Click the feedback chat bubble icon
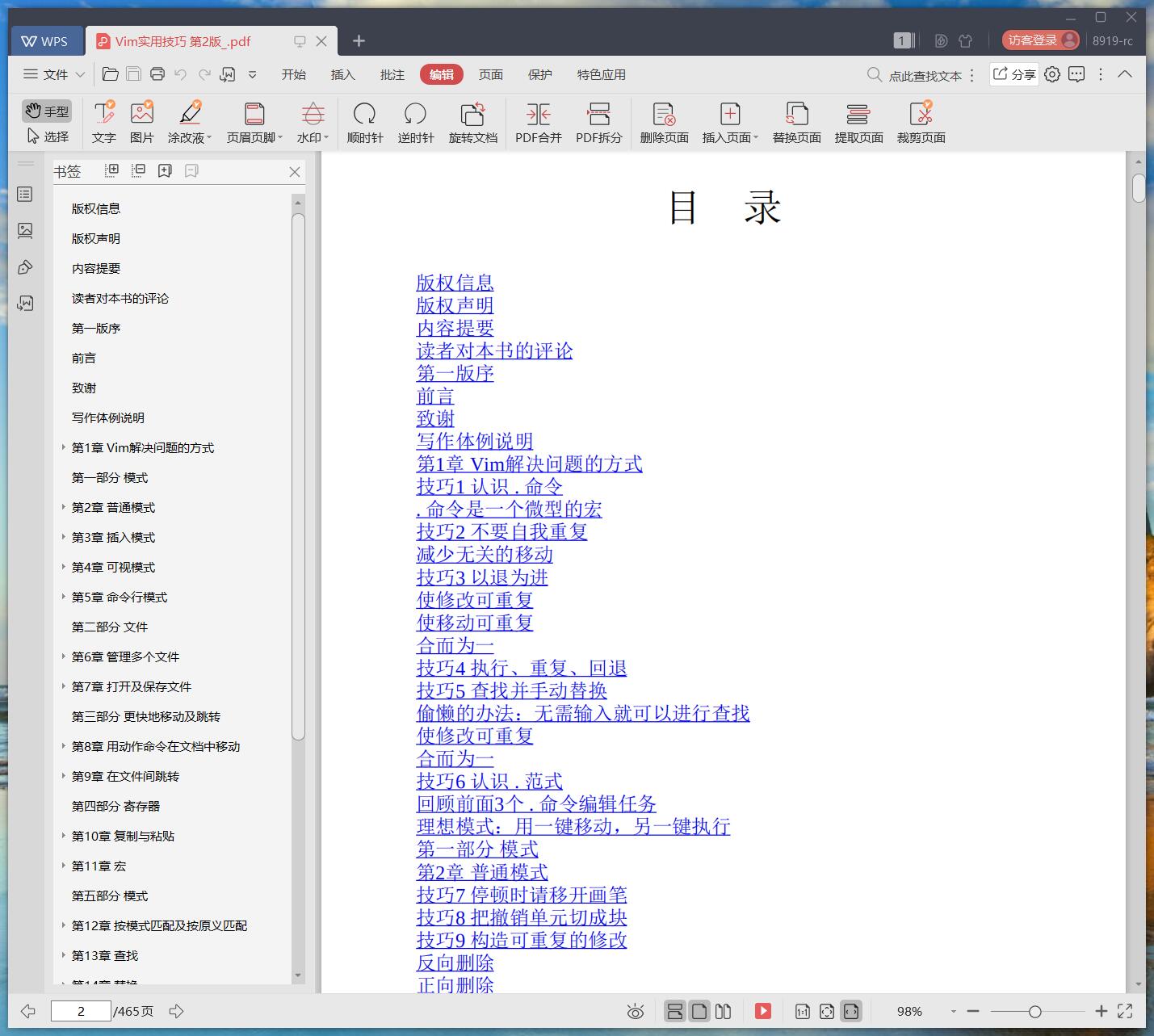The image size is (1154, 1036). coord(1076,74)
